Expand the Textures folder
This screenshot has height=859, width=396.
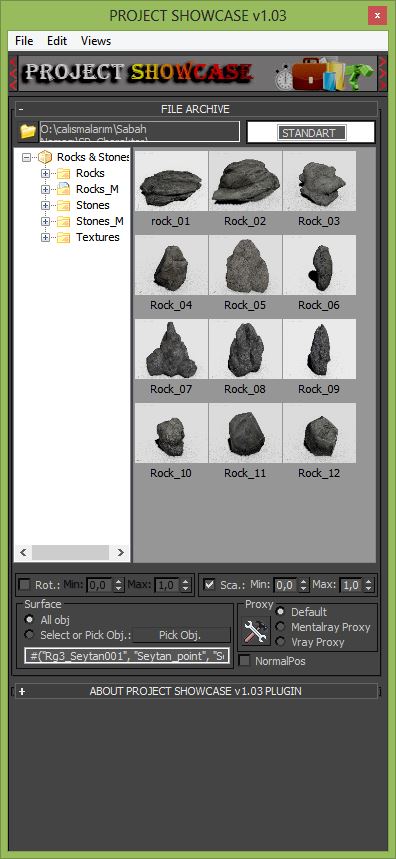click(x=45, y=237)
